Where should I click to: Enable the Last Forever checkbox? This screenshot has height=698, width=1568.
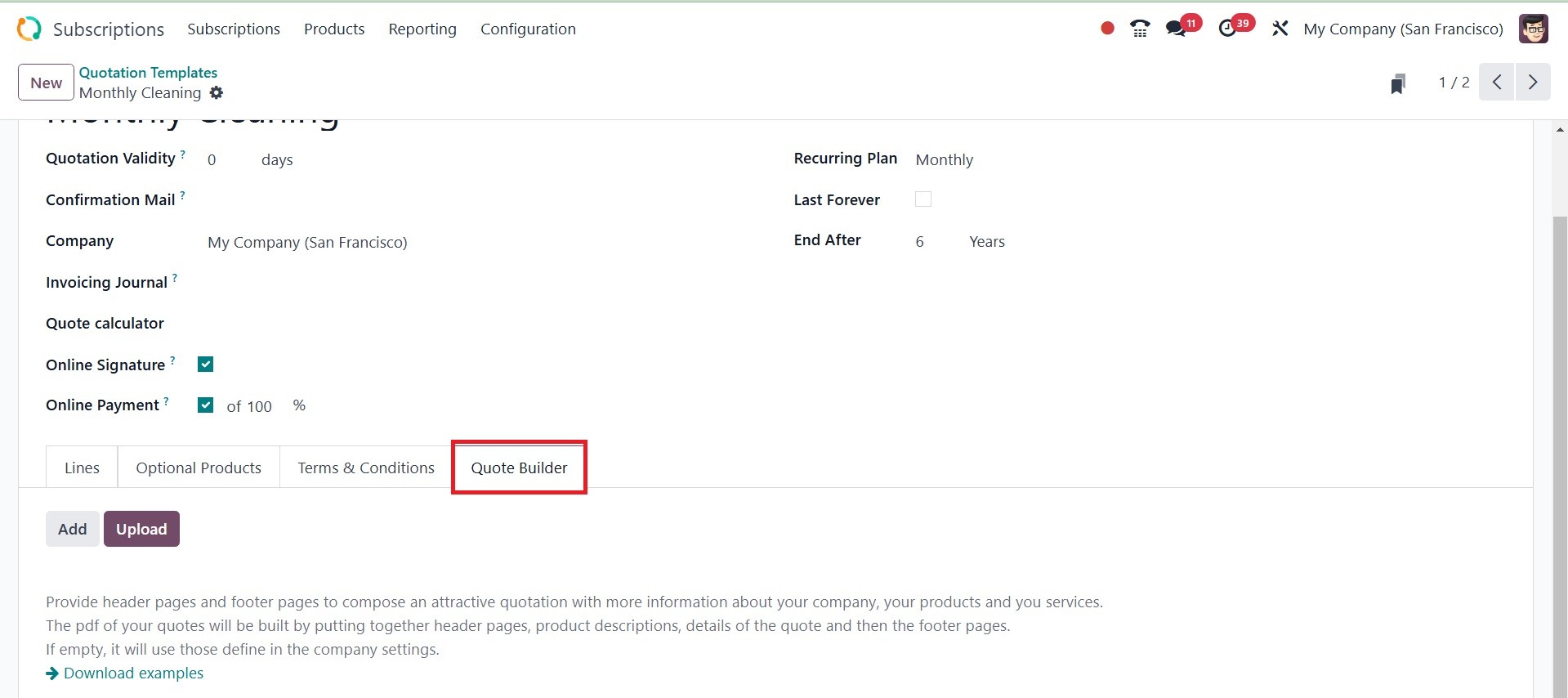click(x=923, y=199)
